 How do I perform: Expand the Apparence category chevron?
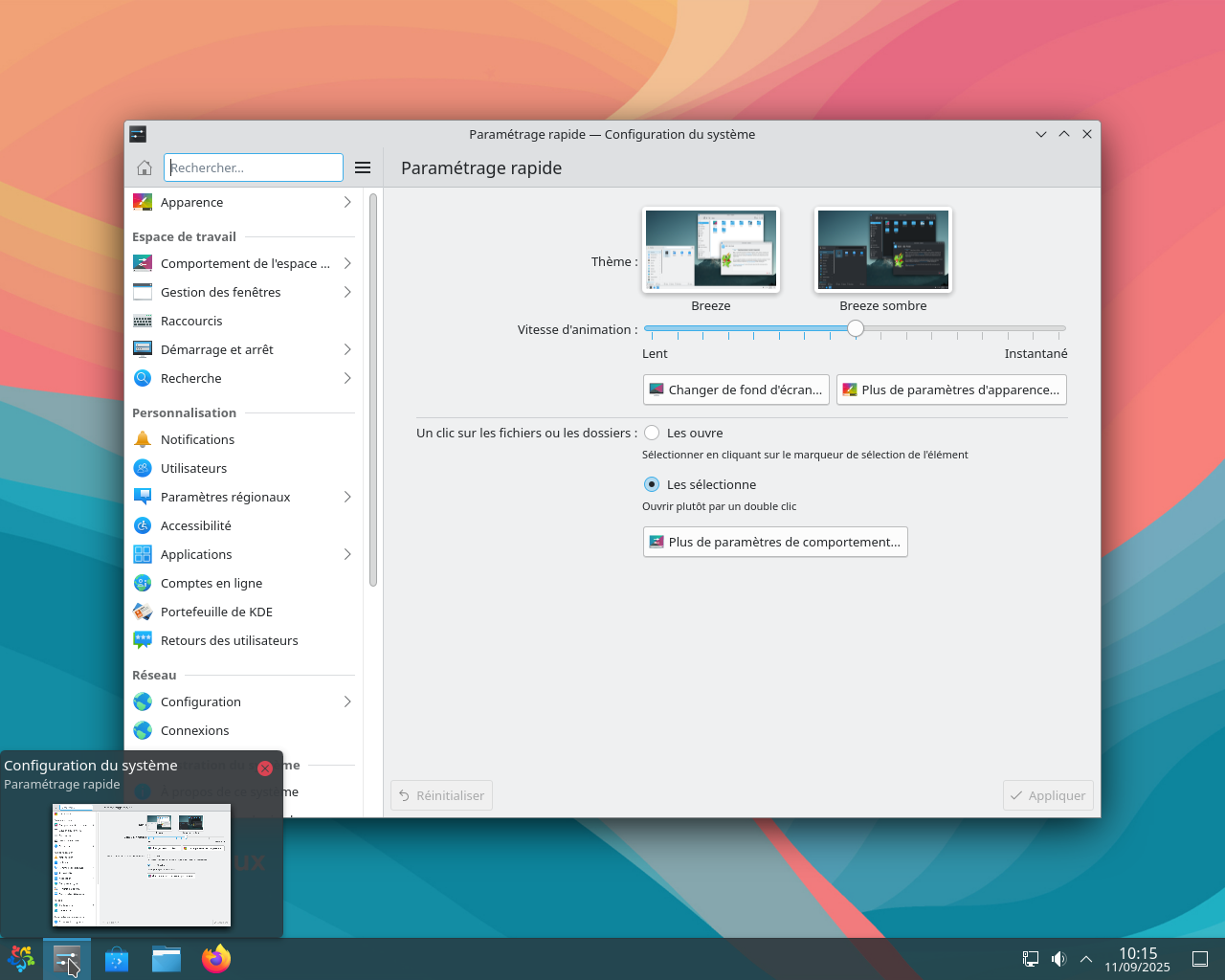pos(347,202)
